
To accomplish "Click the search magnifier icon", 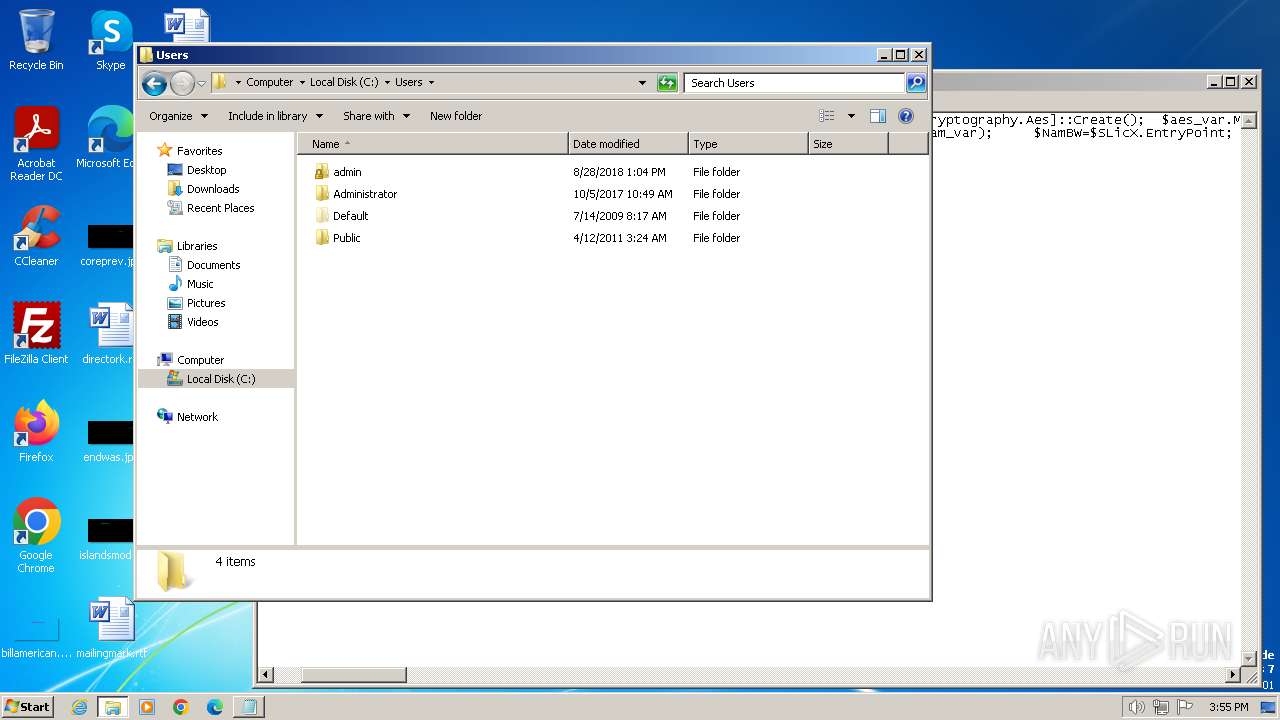I will click(x=916, y=83).
